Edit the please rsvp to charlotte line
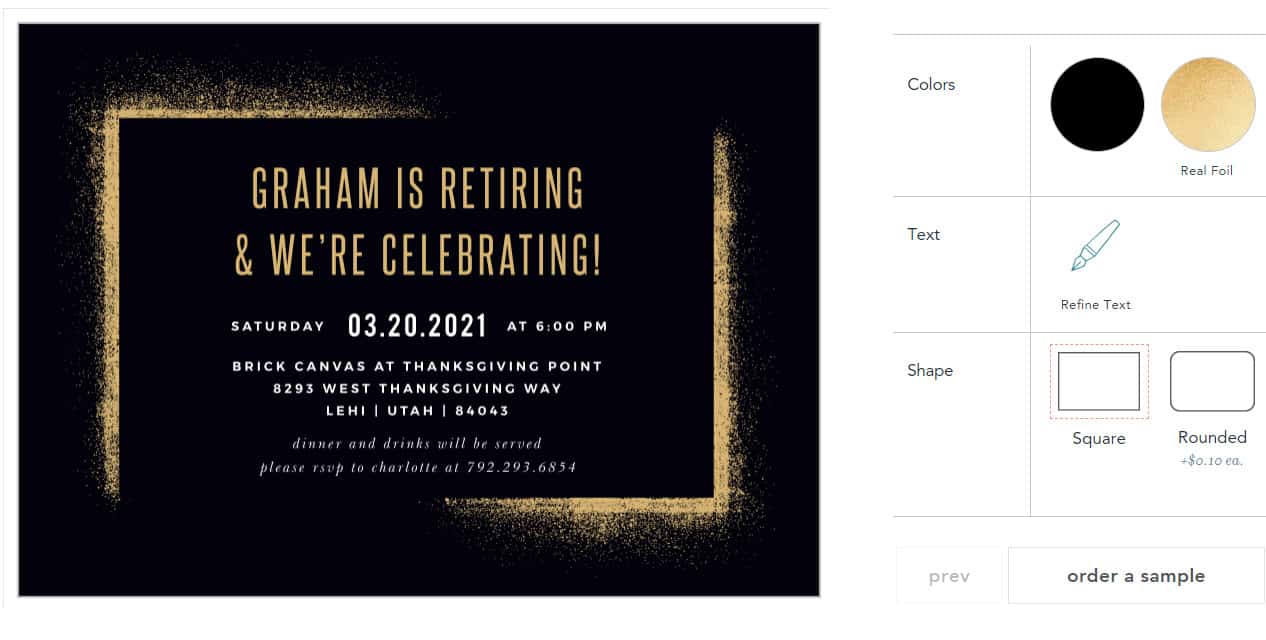 (418, 467)
